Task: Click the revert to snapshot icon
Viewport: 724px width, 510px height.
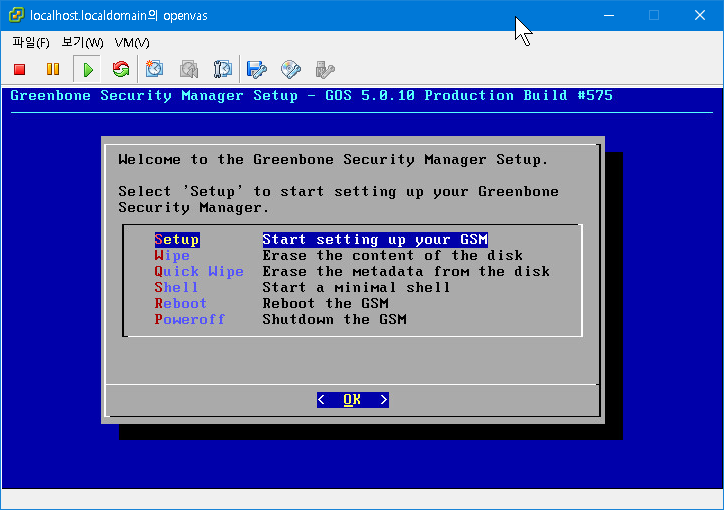Action: pos(189,70)
